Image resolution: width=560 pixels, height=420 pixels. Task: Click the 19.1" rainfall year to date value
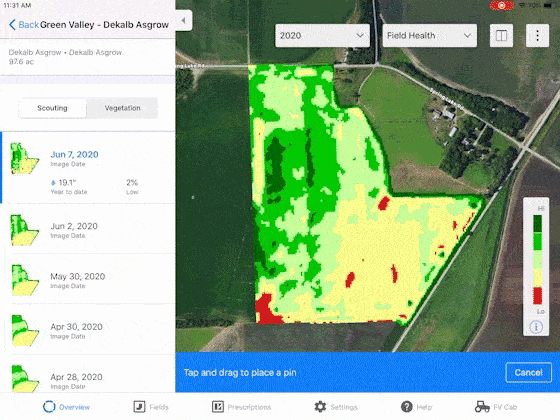click(x=67, y=183)
